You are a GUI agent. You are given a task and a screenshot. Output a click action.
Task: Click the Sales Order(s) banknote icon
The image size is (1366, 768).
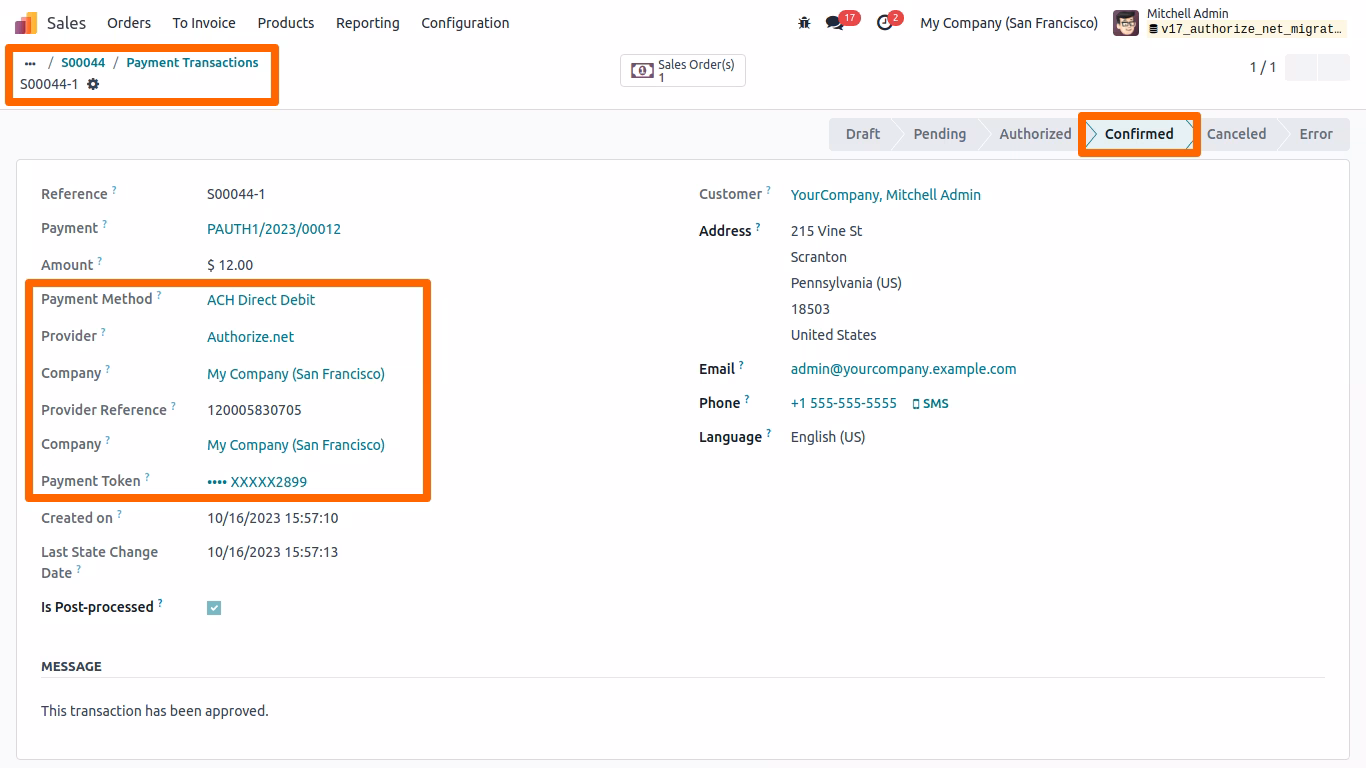click(x=642, y=71)
